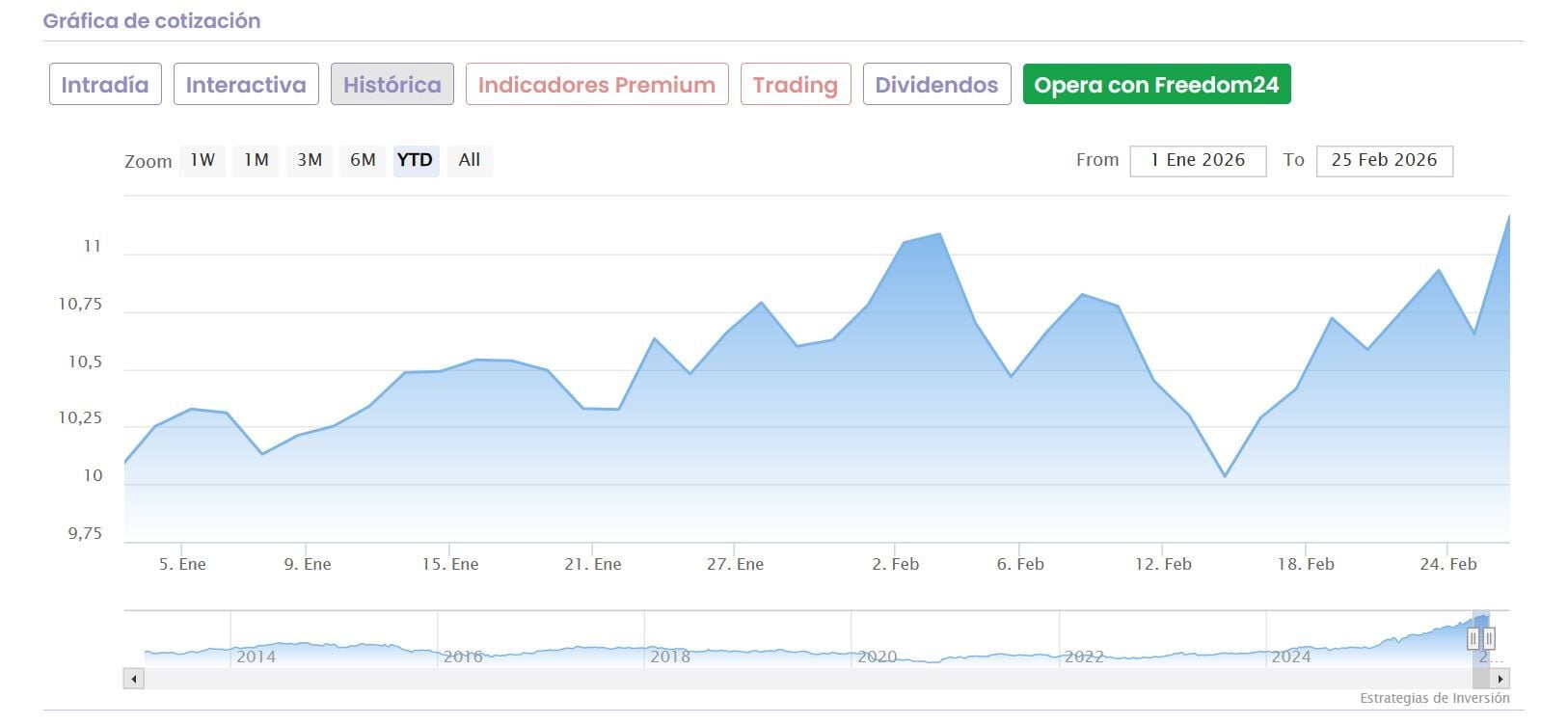Grab the right navigator range handle
This screenshot has width=1568, height=724.
tap(1489, 638)
